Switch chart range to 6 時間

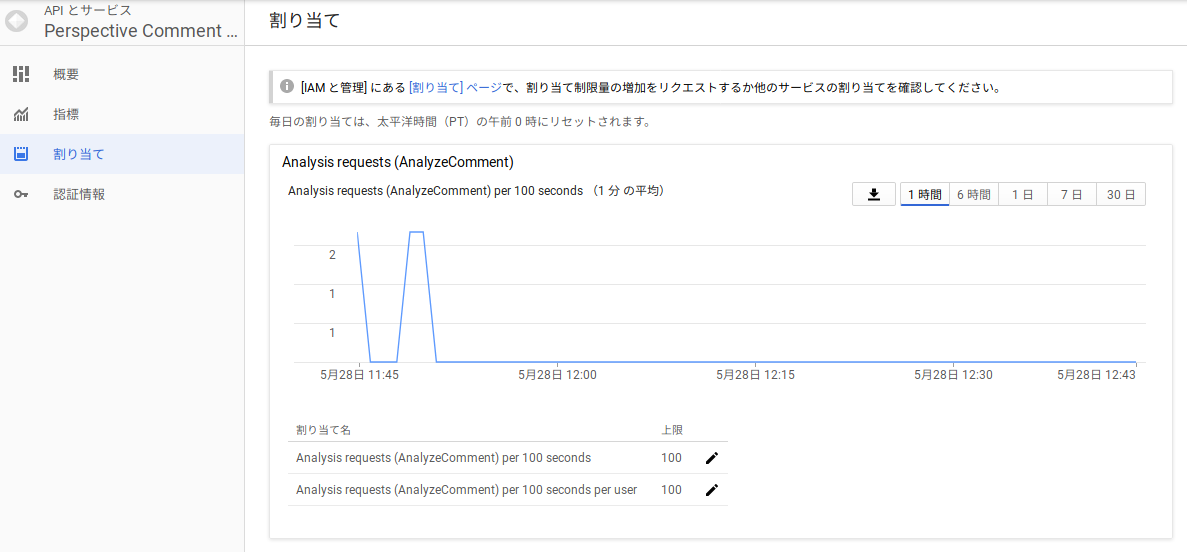973,195
